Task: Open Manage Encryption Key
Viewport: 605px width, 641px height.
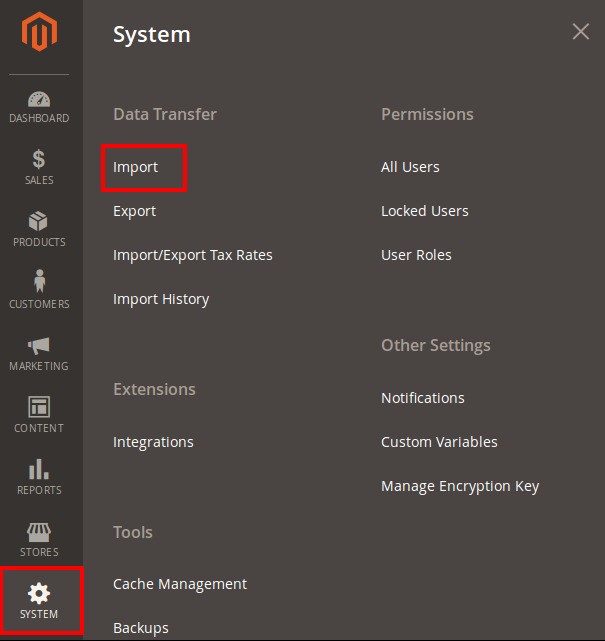Action: pos(460,486)
